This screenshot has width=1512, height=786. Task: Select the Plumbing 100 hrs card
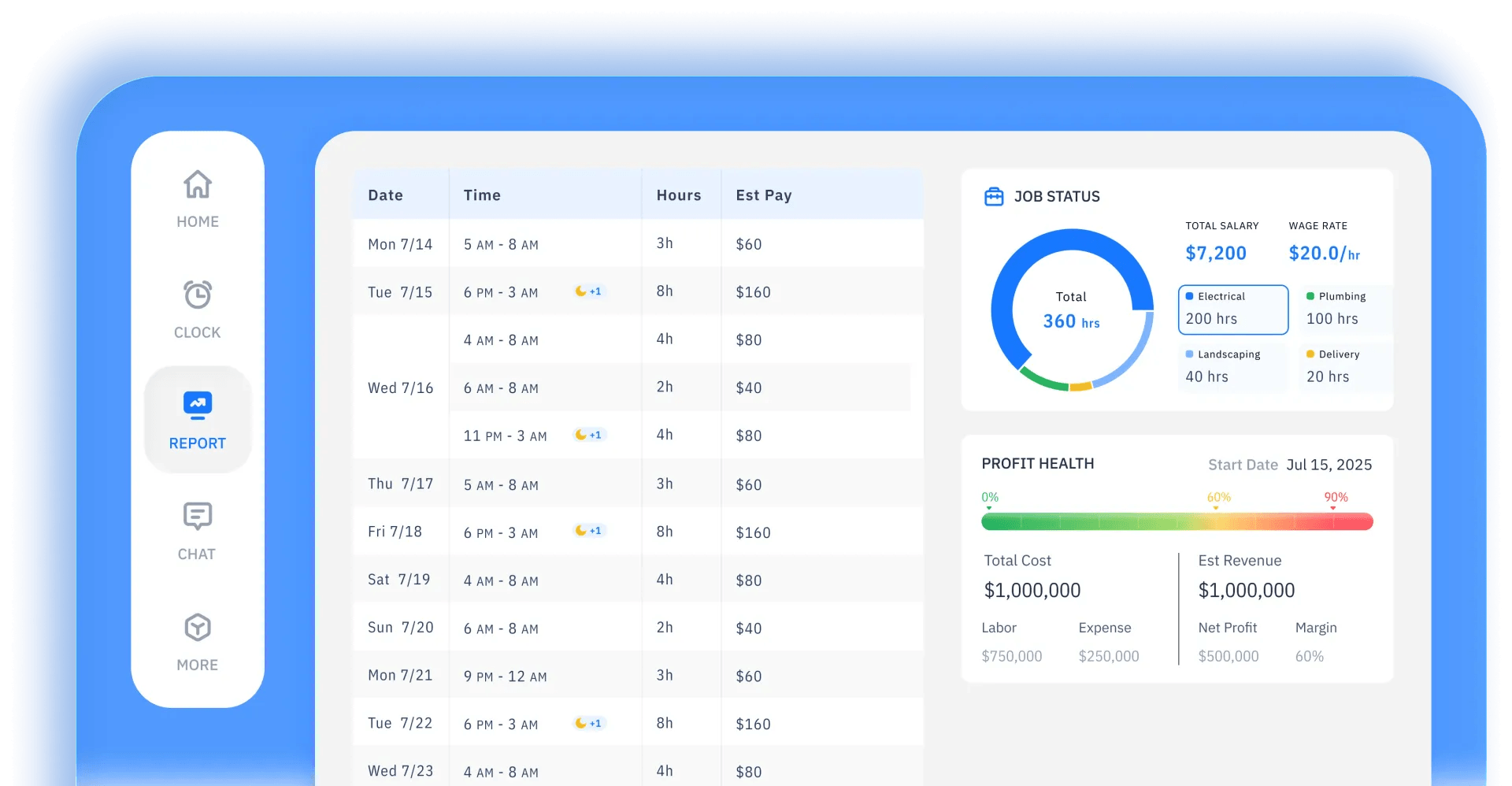(1344, 310)
